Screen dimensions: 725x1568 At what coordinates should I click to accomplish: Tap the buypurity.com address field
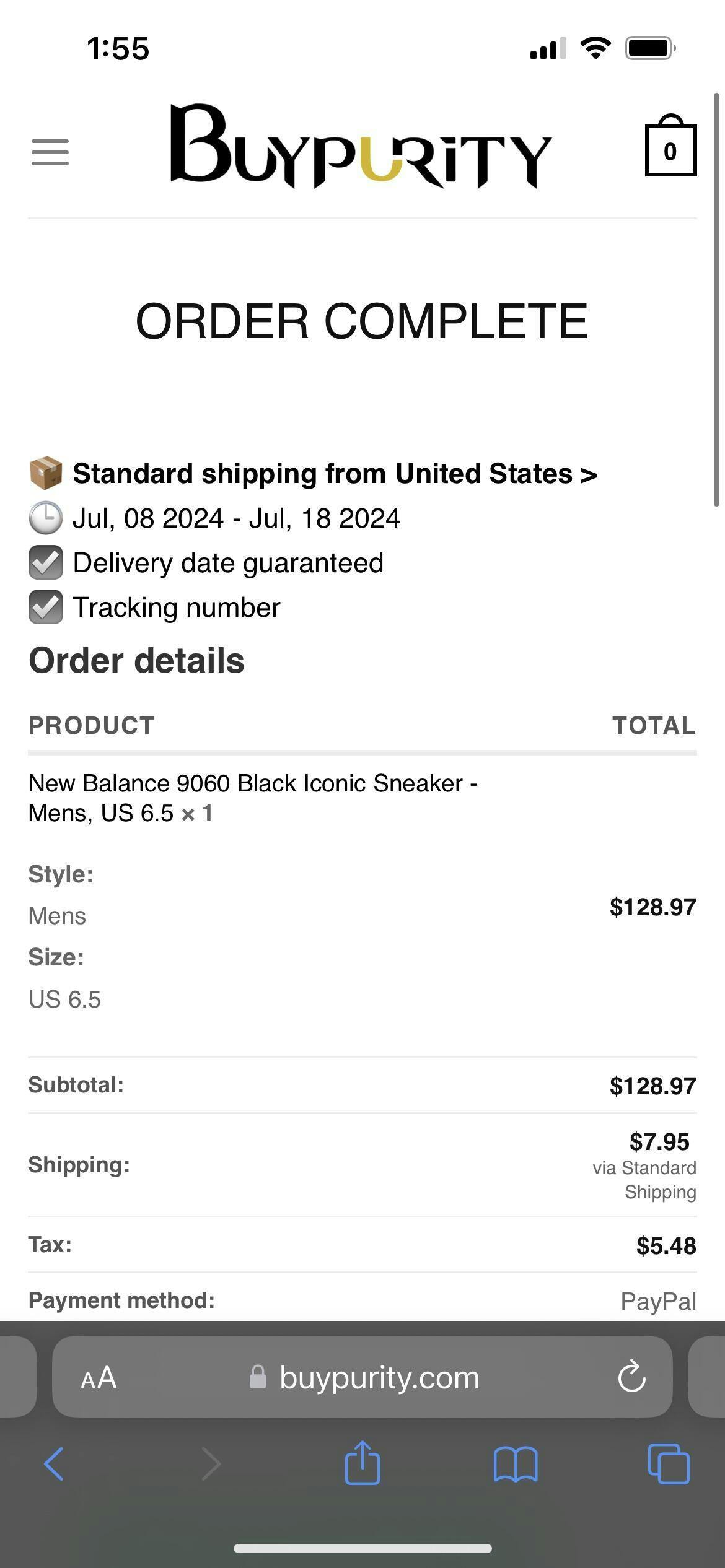tap(379, 1377)
